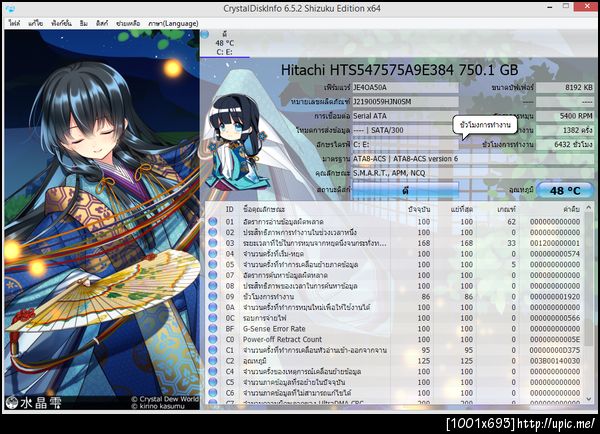
Task: Click the firmware field JE4OA50A
Action: click(405, 88)
